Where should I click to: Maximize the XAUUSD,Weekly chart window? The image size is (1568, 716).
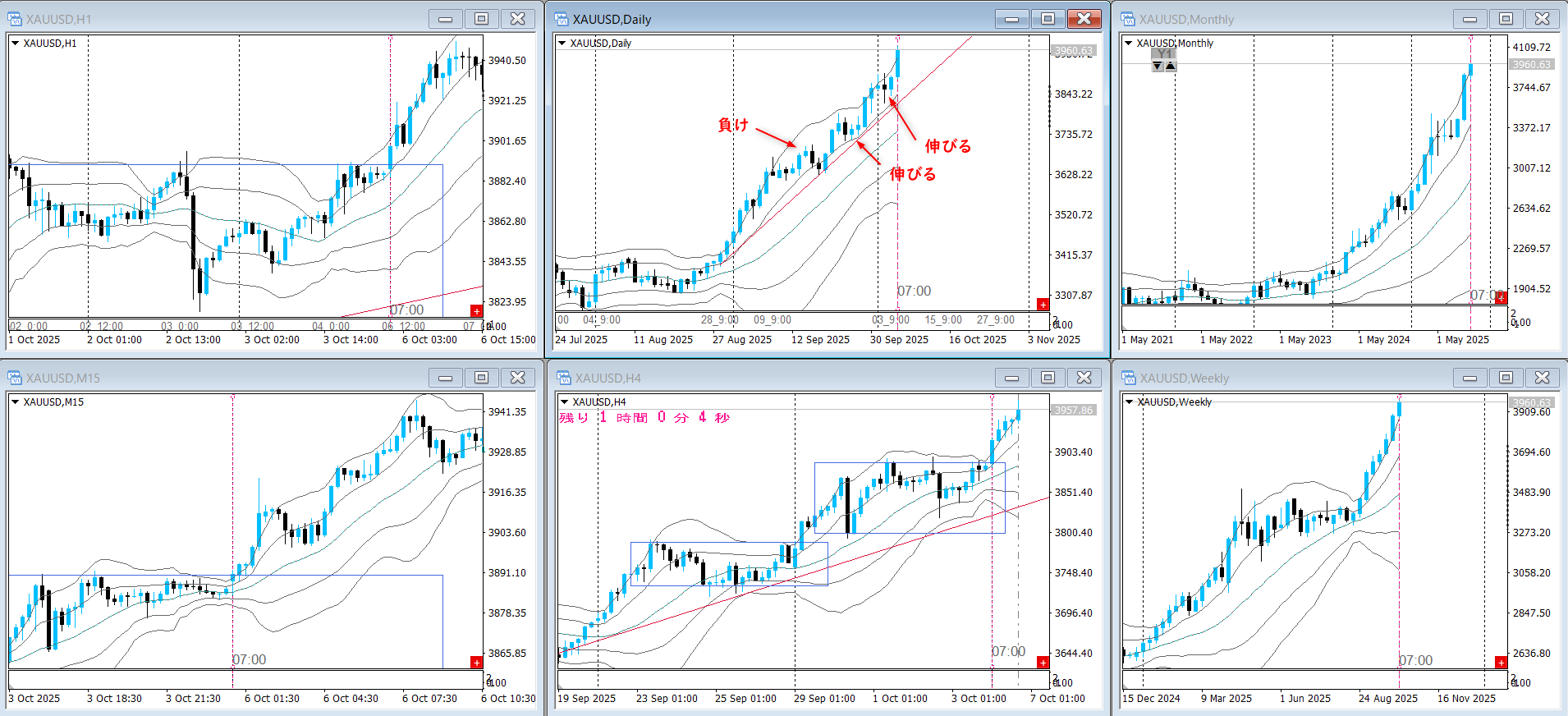click(x=1506, y=378)
